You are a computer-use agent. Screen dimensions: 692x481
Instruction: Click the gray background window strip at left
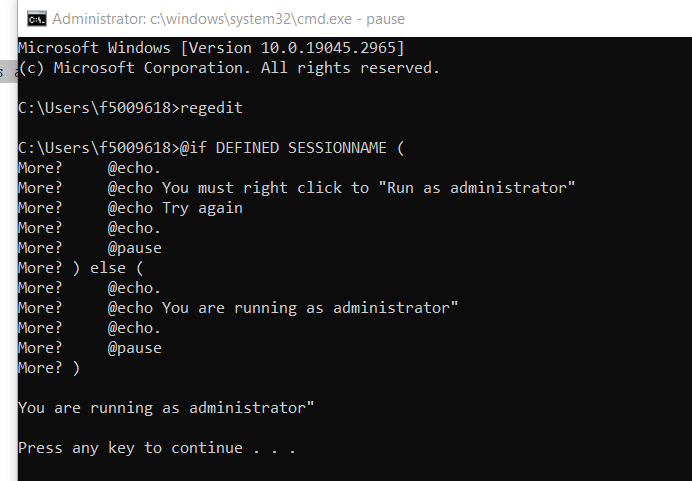click(9, 71)
